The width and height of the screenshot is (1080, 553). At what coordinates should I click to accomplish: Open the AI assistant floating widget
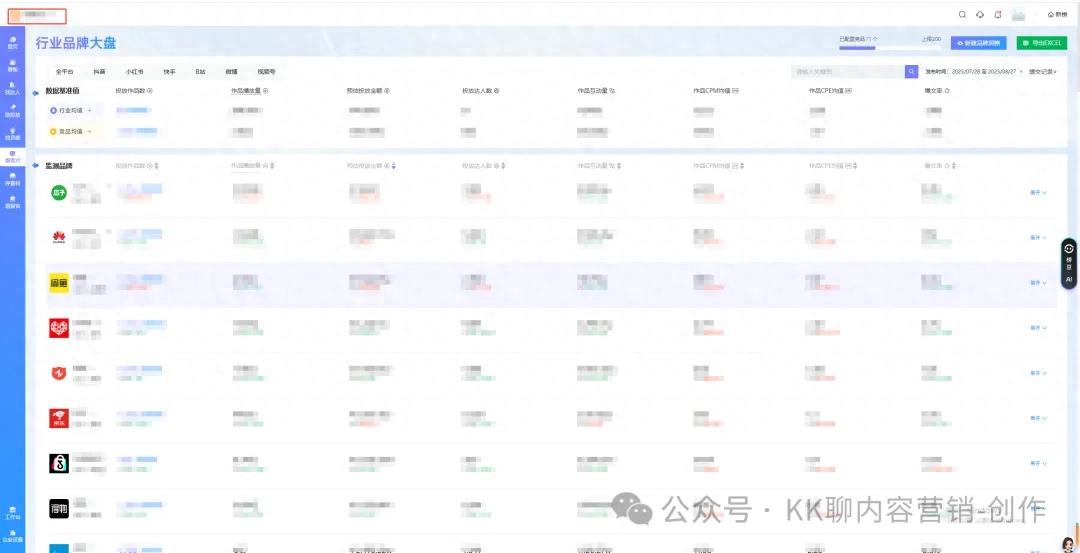1068,264
